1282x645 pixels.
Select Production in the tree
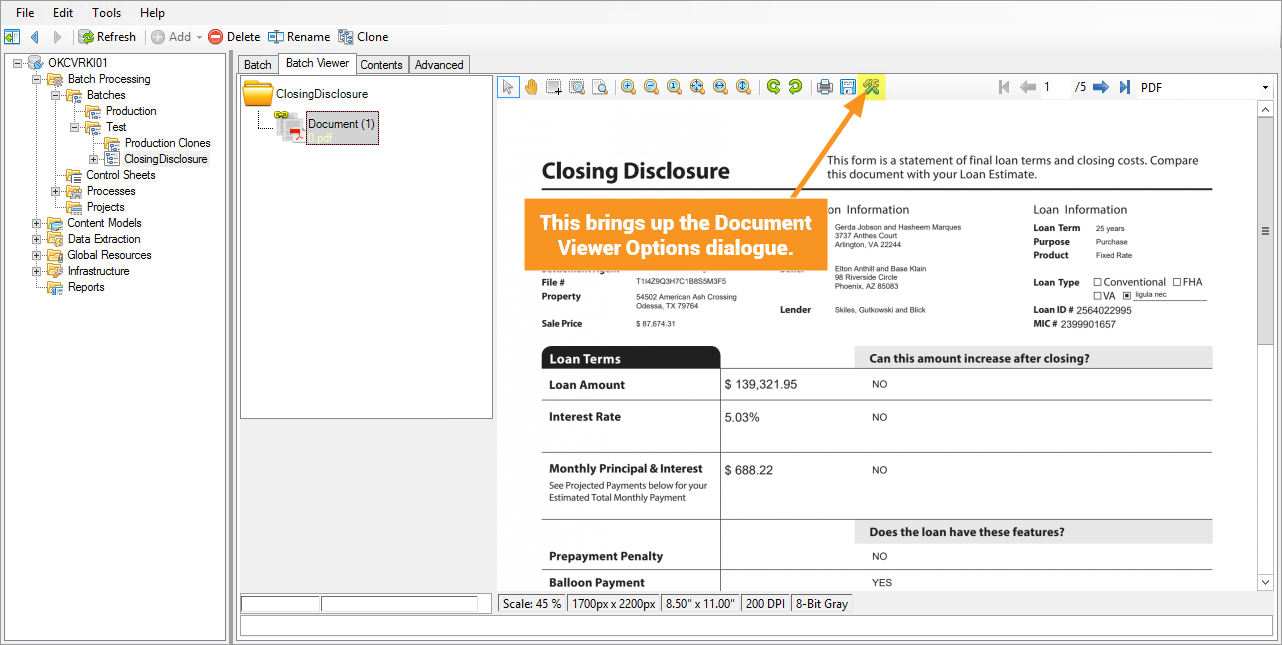pos(131,111)
